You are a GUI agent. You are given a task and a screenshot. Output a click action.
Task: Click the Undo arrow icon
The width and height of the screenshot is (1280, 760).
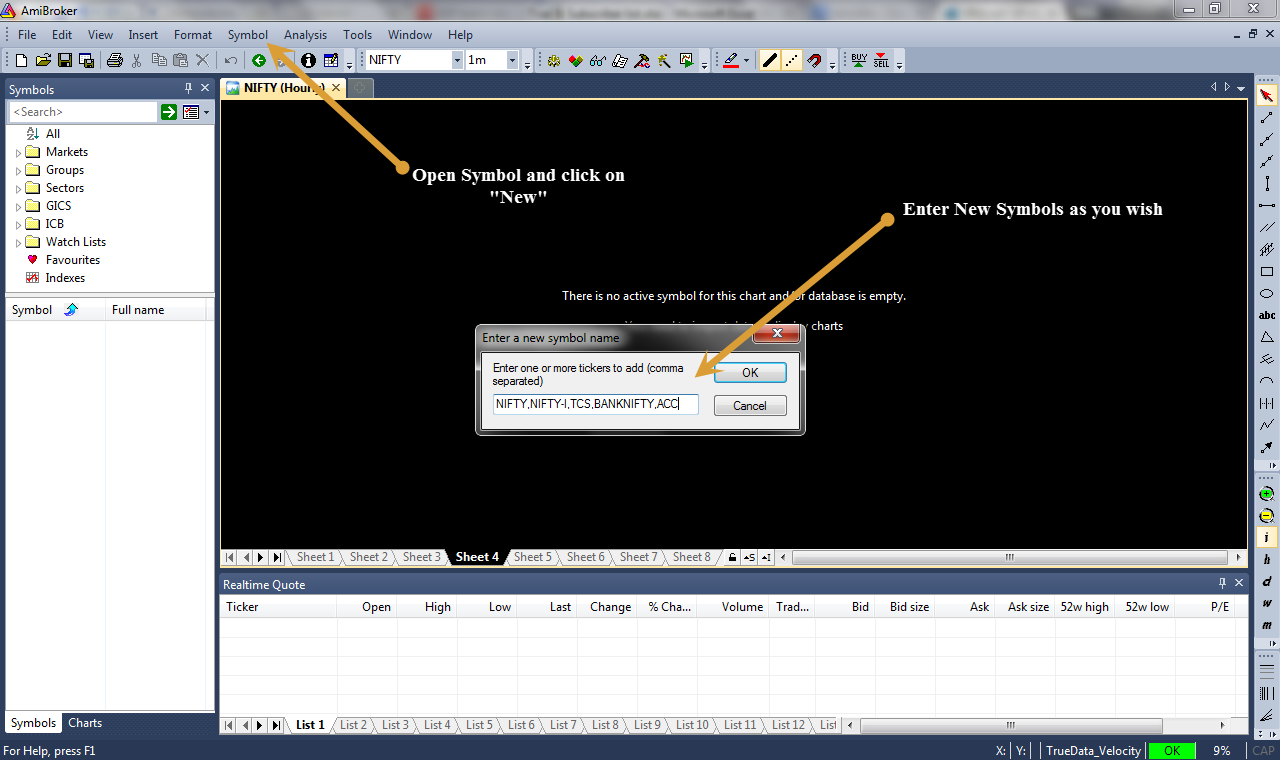(231, 60)
